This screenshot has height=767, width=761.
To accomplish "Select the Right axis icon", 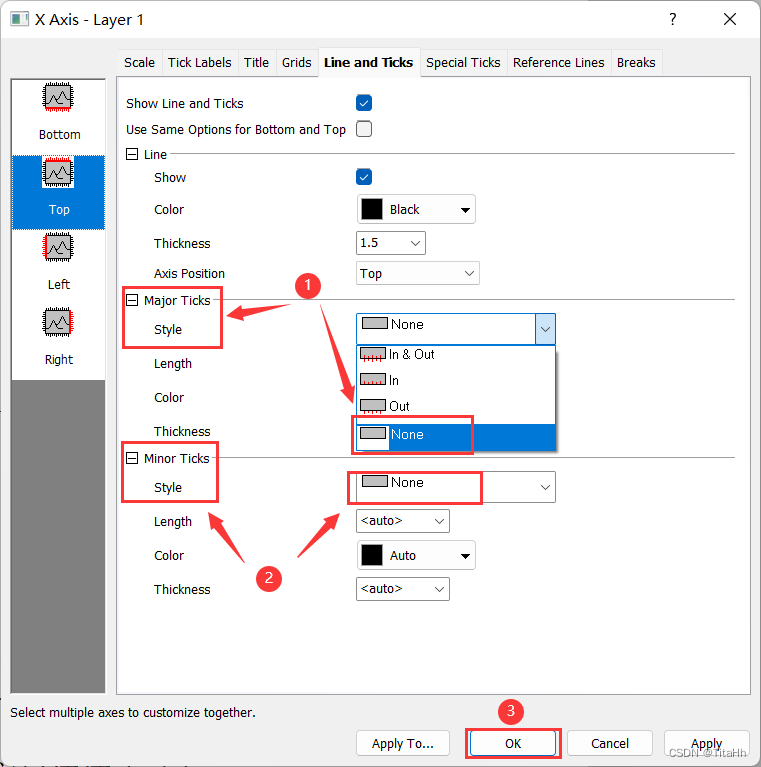I will coord(58,322).
